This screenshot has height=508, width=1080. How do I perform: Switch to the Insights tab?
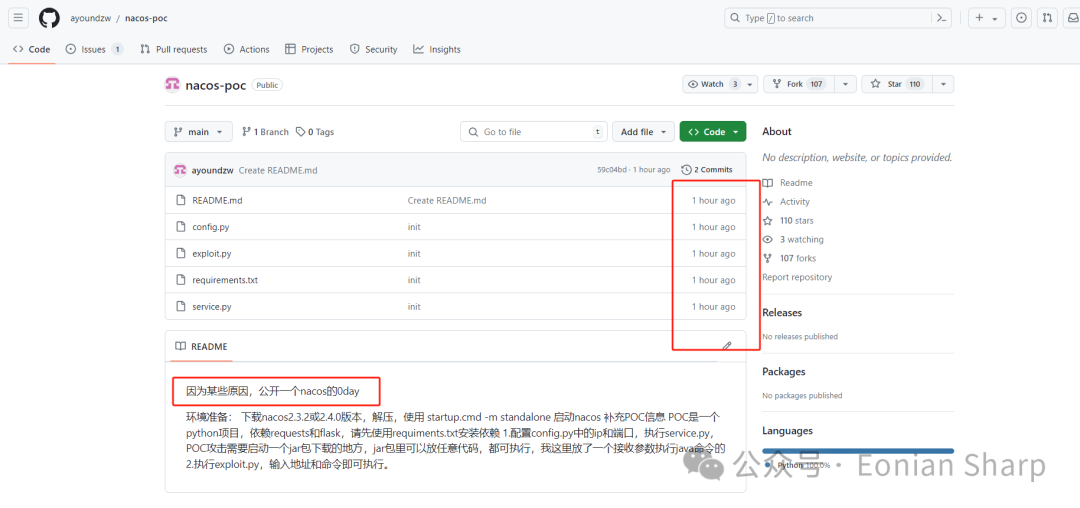[x=437, y=50]
